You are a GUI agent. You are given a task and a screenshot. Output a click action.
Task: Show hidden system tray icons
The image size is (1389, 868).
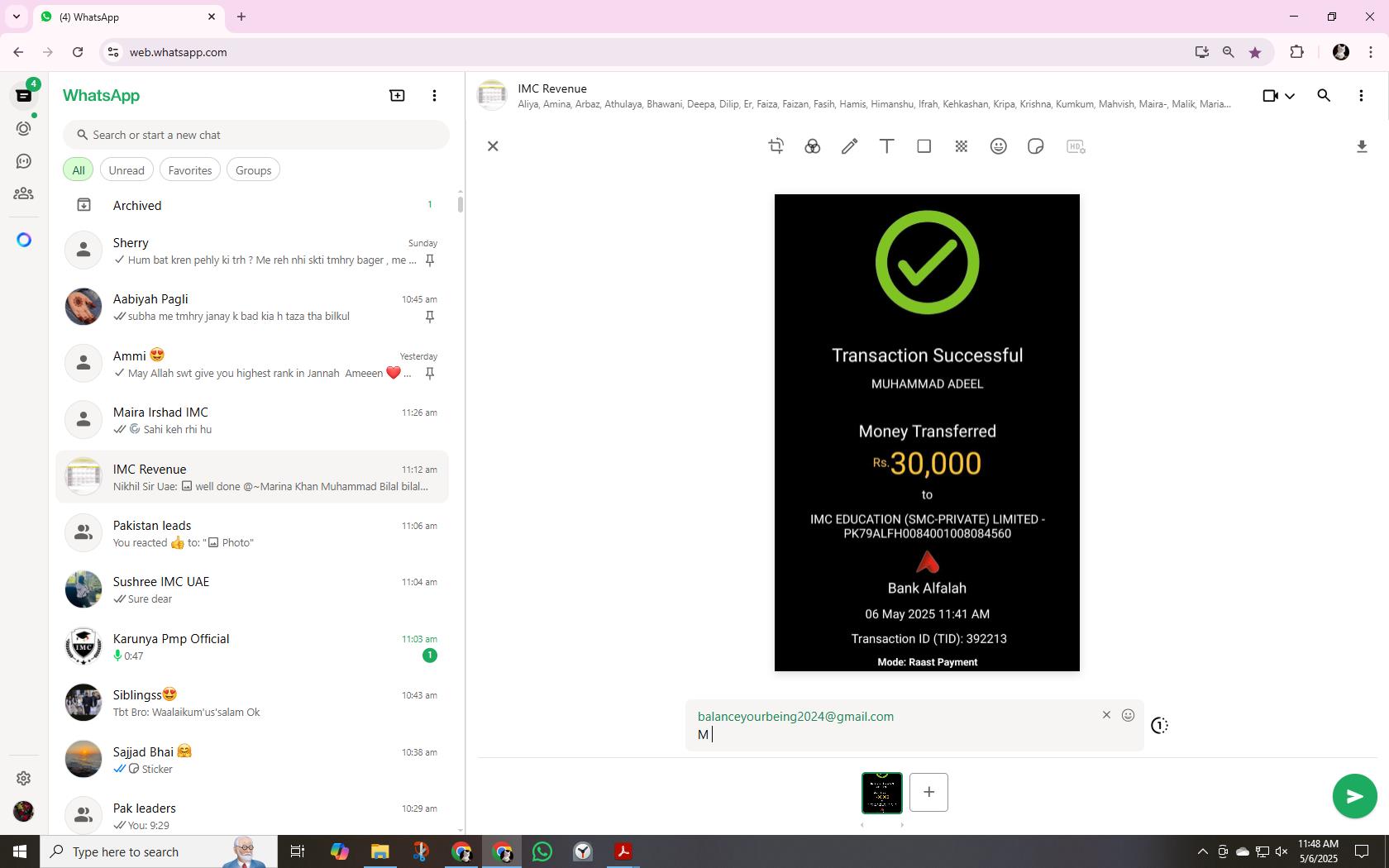pyautogui.click(x=1202, y=851)
